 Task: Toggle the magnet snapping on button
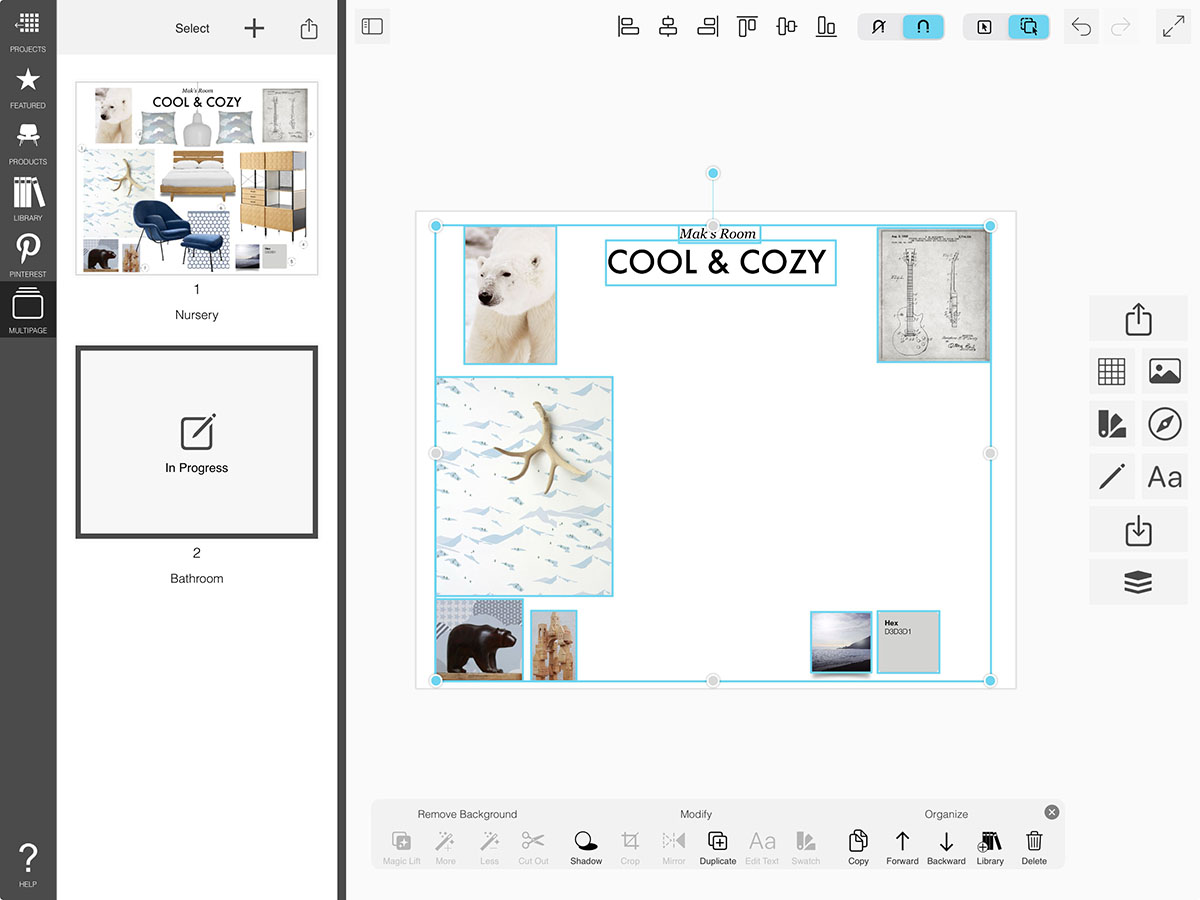[x=923, y=27]
